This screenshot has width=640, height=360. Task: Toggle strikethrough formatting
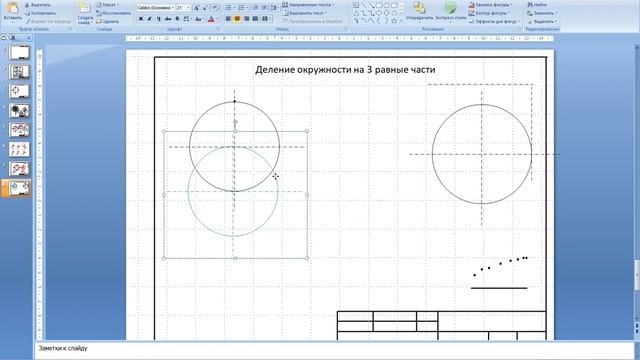(168, 19)
